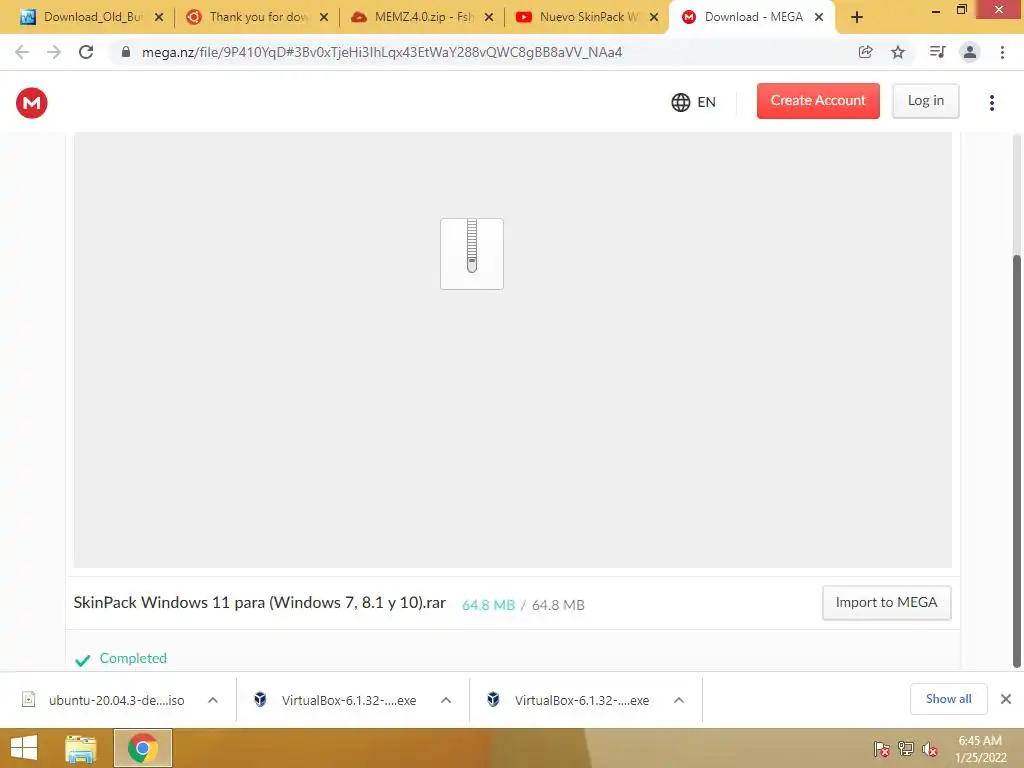
Task: Open a new browser tab
Action: pos(857,18)
